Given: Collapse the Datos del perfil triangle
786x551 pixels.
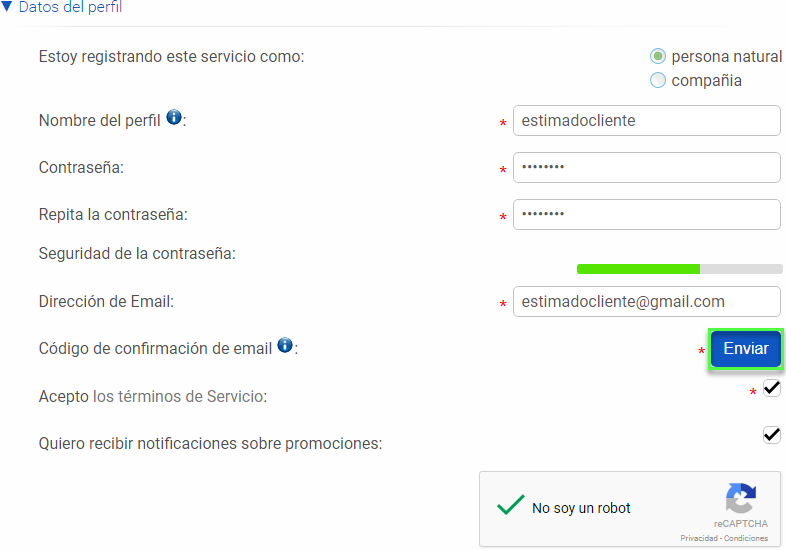Looking at the screenshot, I should (x=7, y=7).
